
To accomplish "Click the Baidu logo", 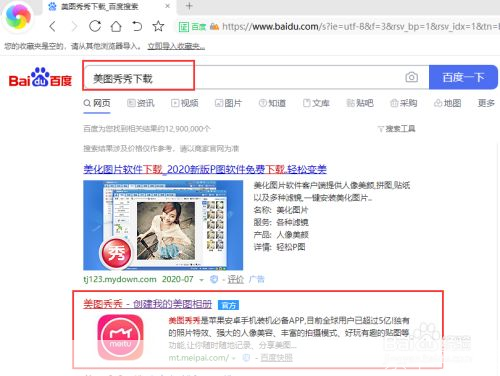I will click(x=40, y=77).
